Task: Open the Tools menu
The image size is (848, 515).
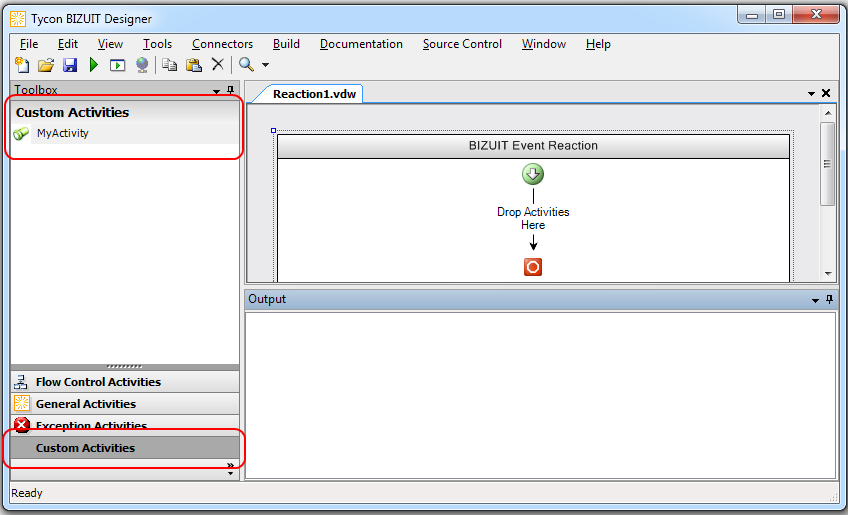Action: point(157,44)
